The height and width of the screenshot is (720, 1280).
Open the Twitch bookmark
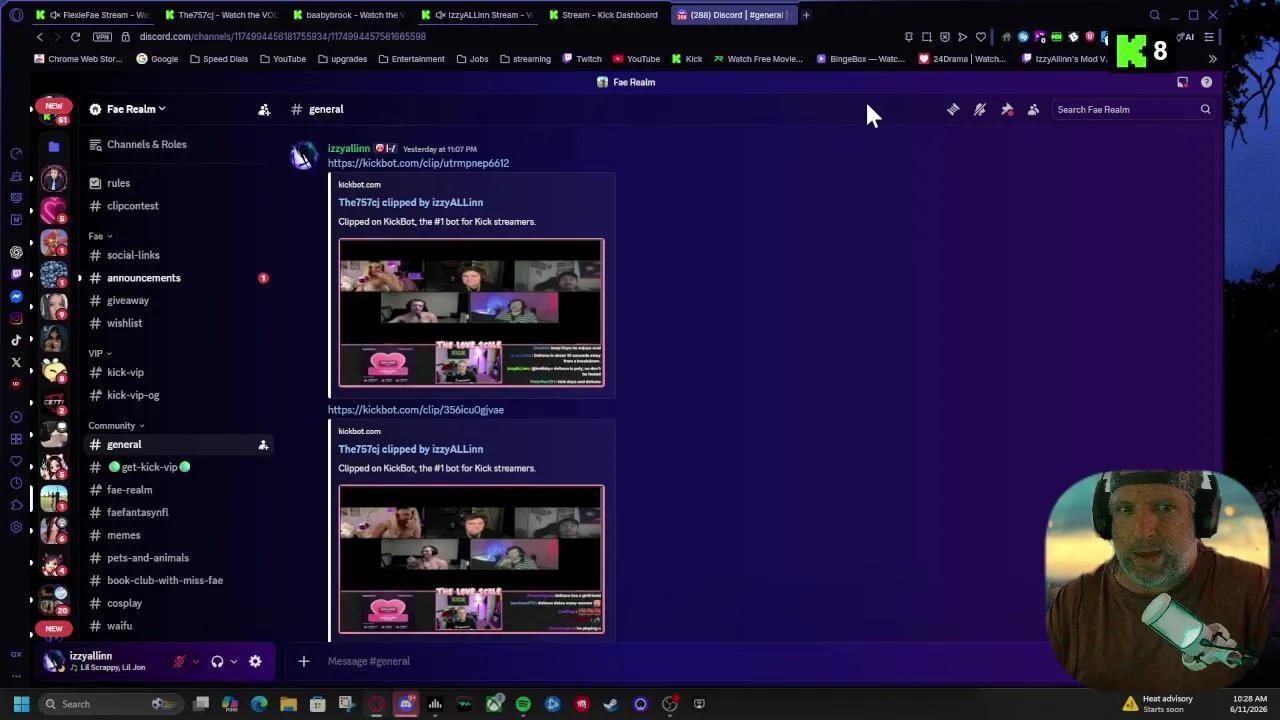(x=582, y=59)
